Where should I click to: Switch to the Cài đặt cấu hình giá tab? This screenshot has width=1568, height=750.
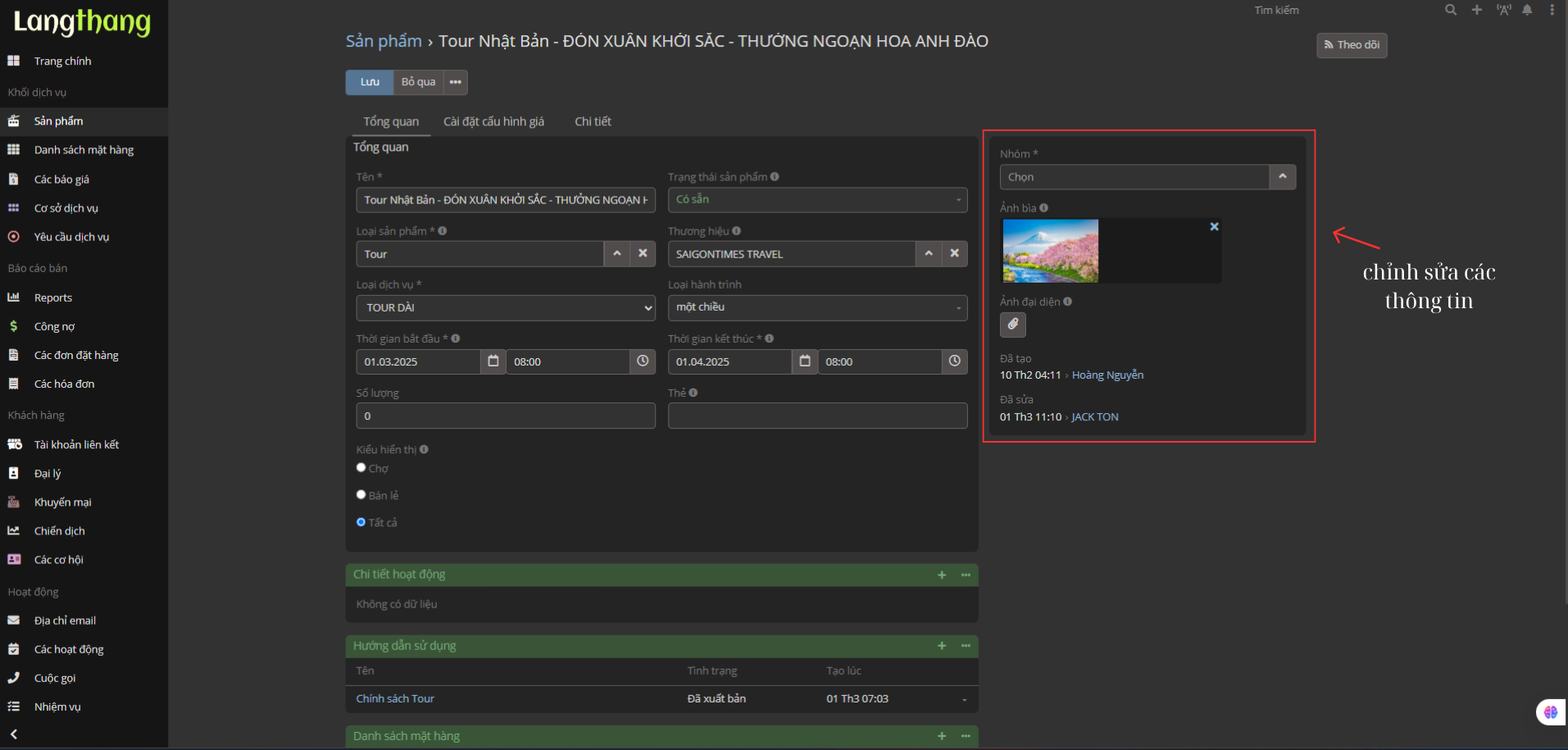(x=493, y=121)
